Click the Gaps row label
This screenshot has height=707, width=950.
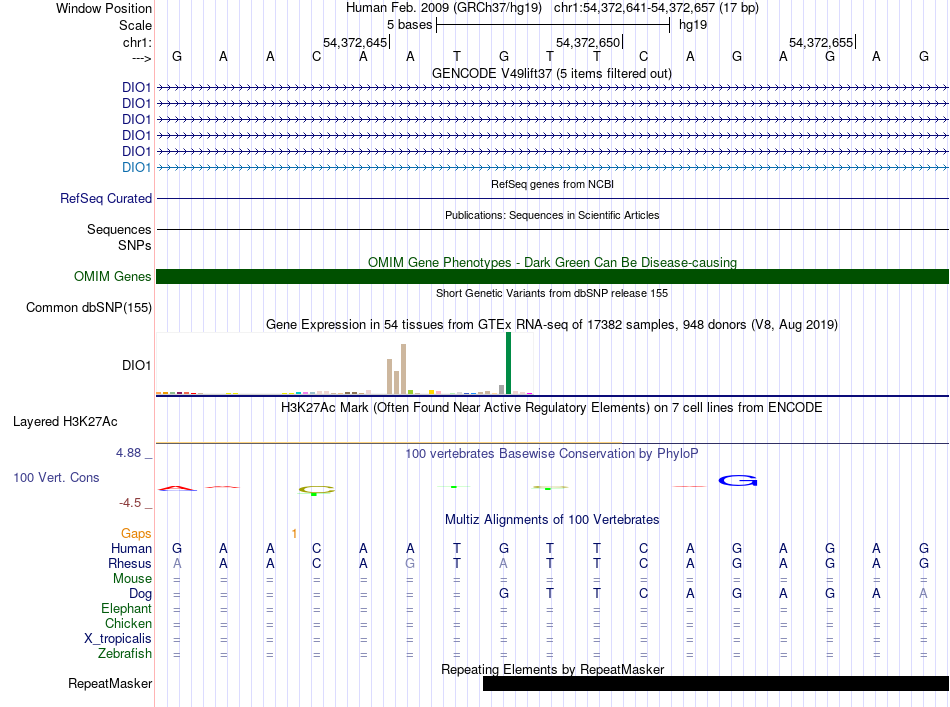(x=136, y=534)
